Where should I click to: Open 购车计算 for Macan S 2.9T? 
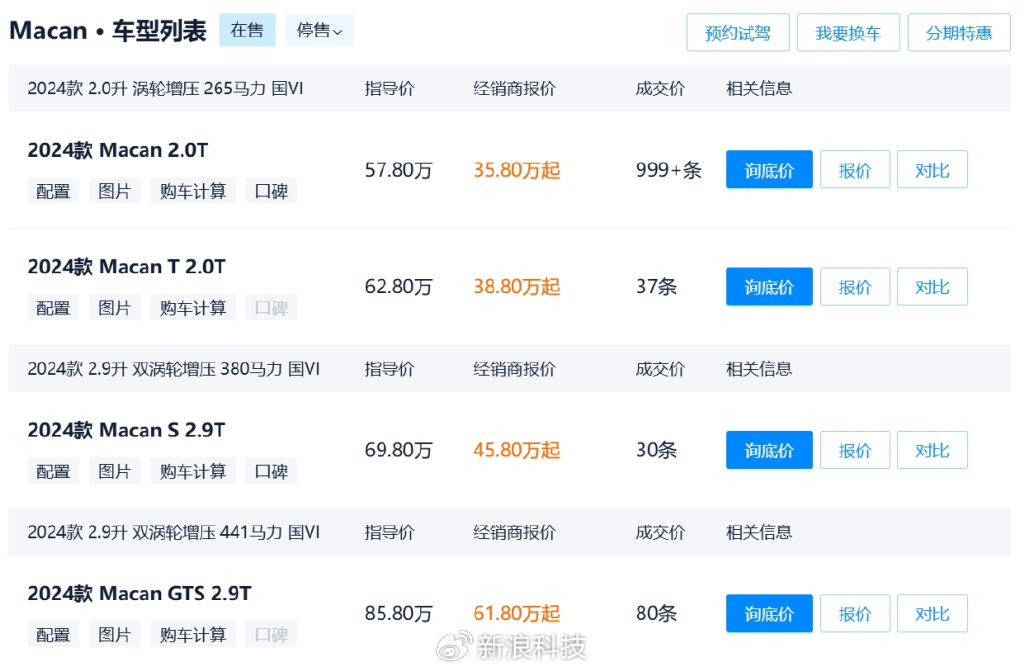tap(193, 471)
